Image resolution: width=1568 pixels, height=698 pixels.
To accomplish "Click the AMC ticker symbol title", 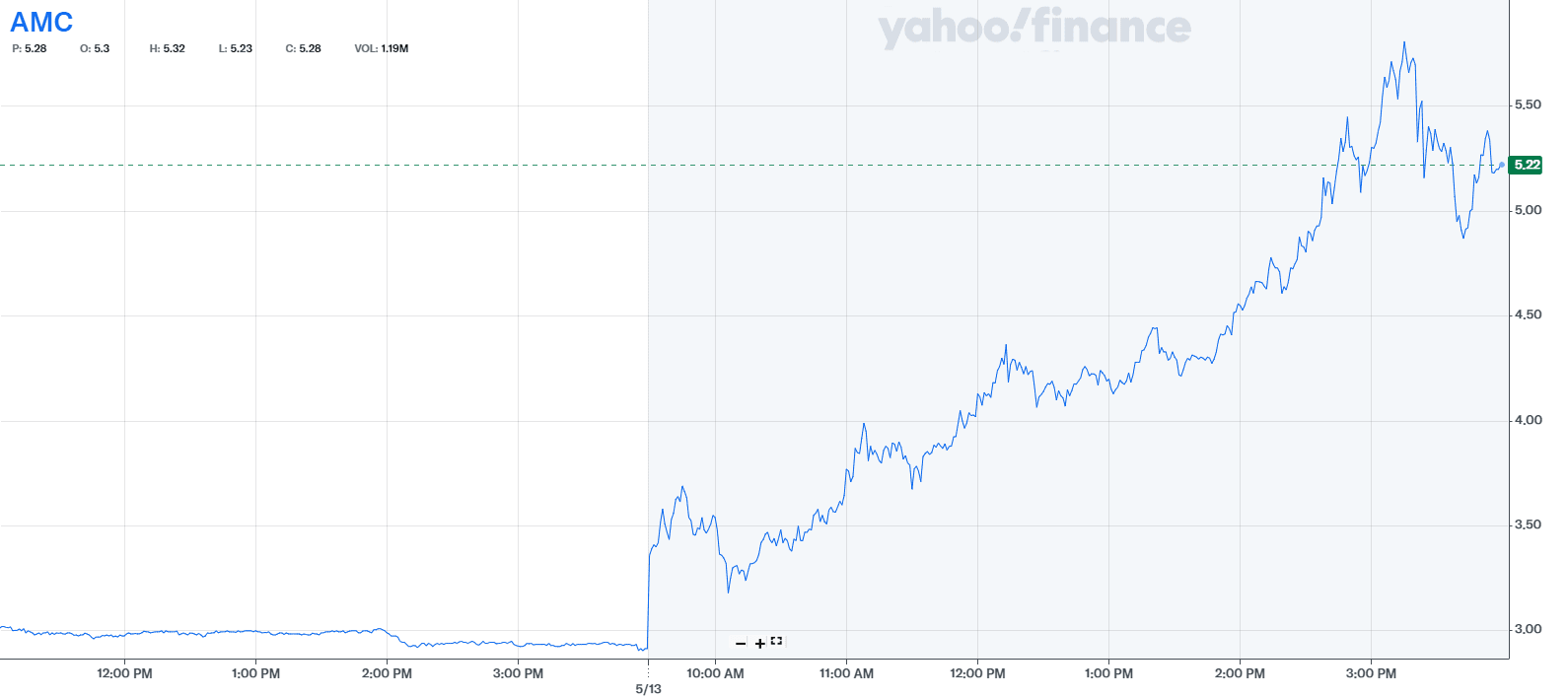I will click(x=41, y=22).
